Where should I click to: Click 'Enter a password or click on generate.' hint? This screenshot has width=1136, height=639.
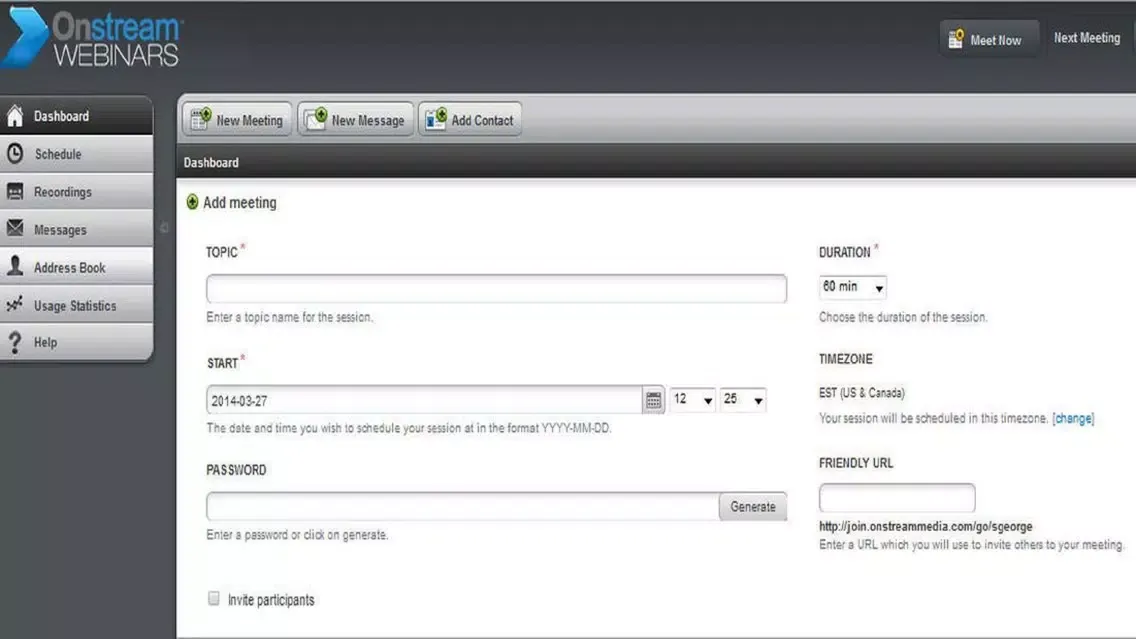297,535
